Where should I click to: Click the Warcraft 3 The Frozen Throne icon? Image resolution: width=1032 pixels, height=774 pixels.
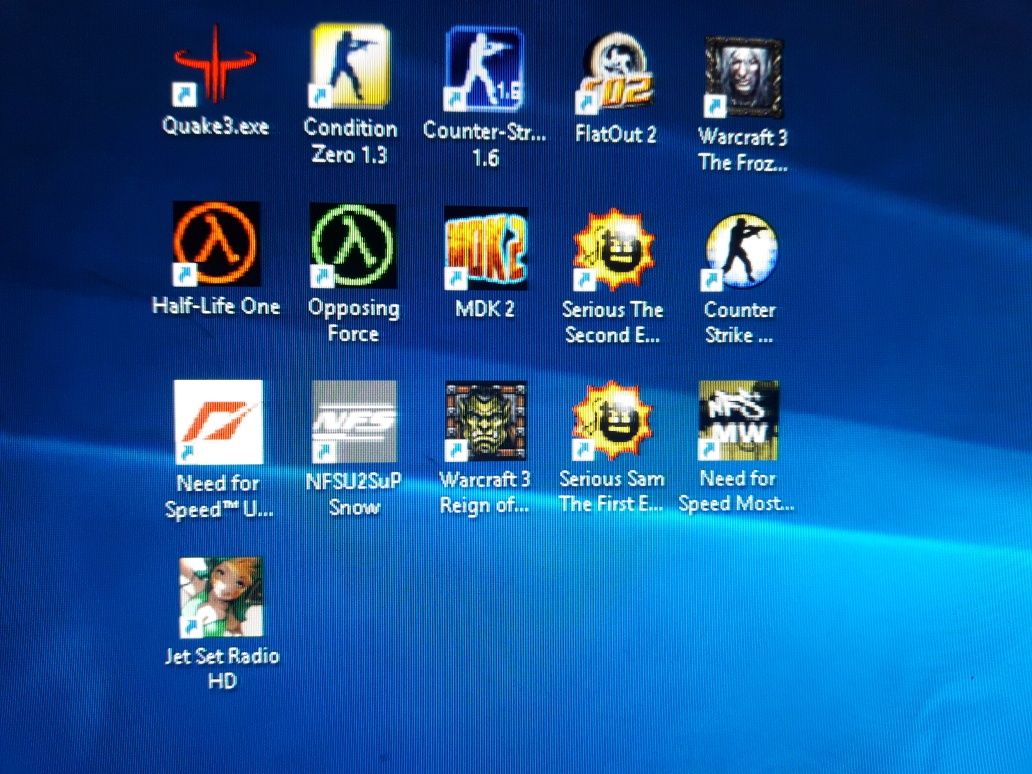click(x=744, y=77)
